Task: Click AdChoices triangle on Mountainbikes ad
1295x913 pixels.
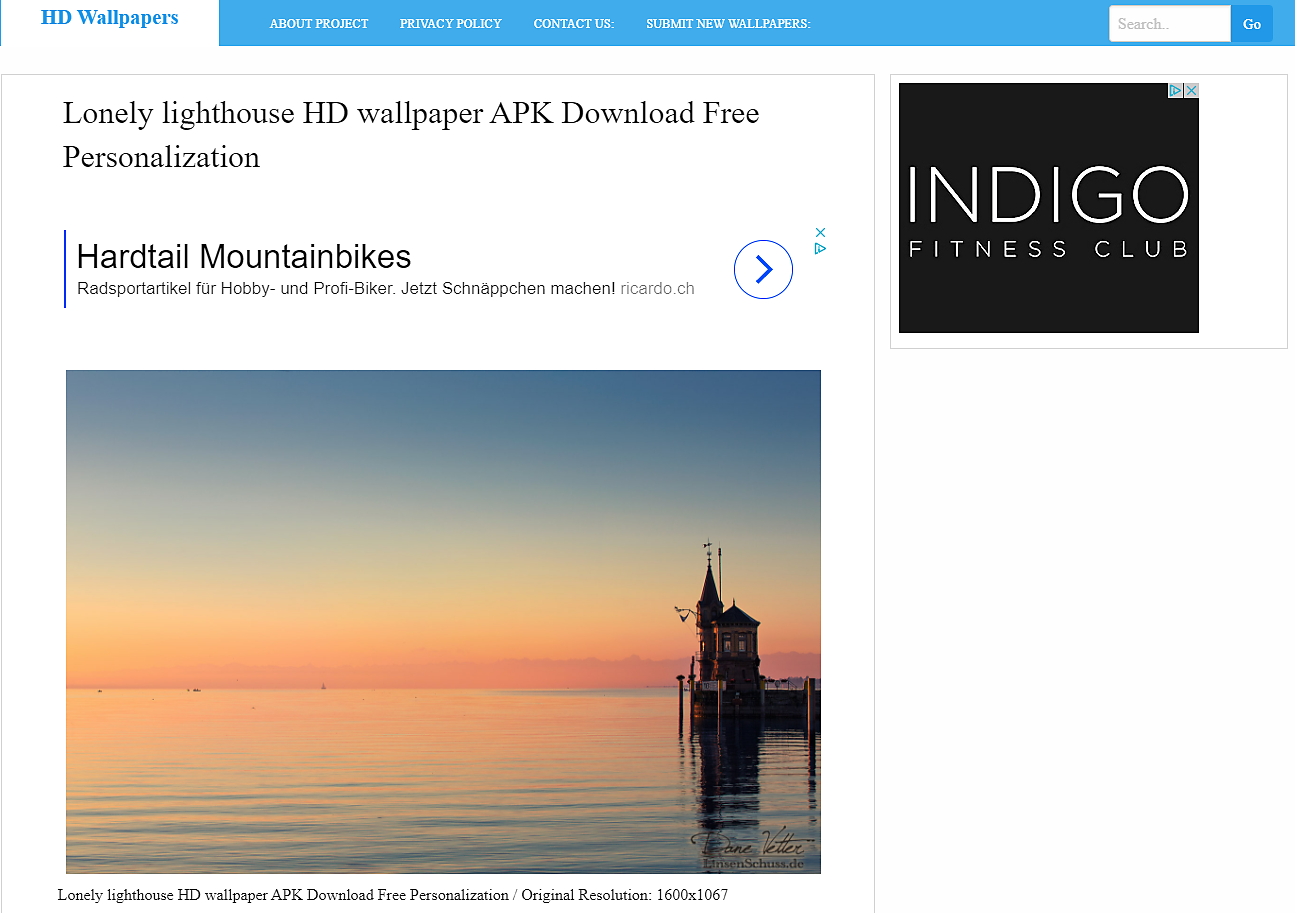Action: pos(820,249)
